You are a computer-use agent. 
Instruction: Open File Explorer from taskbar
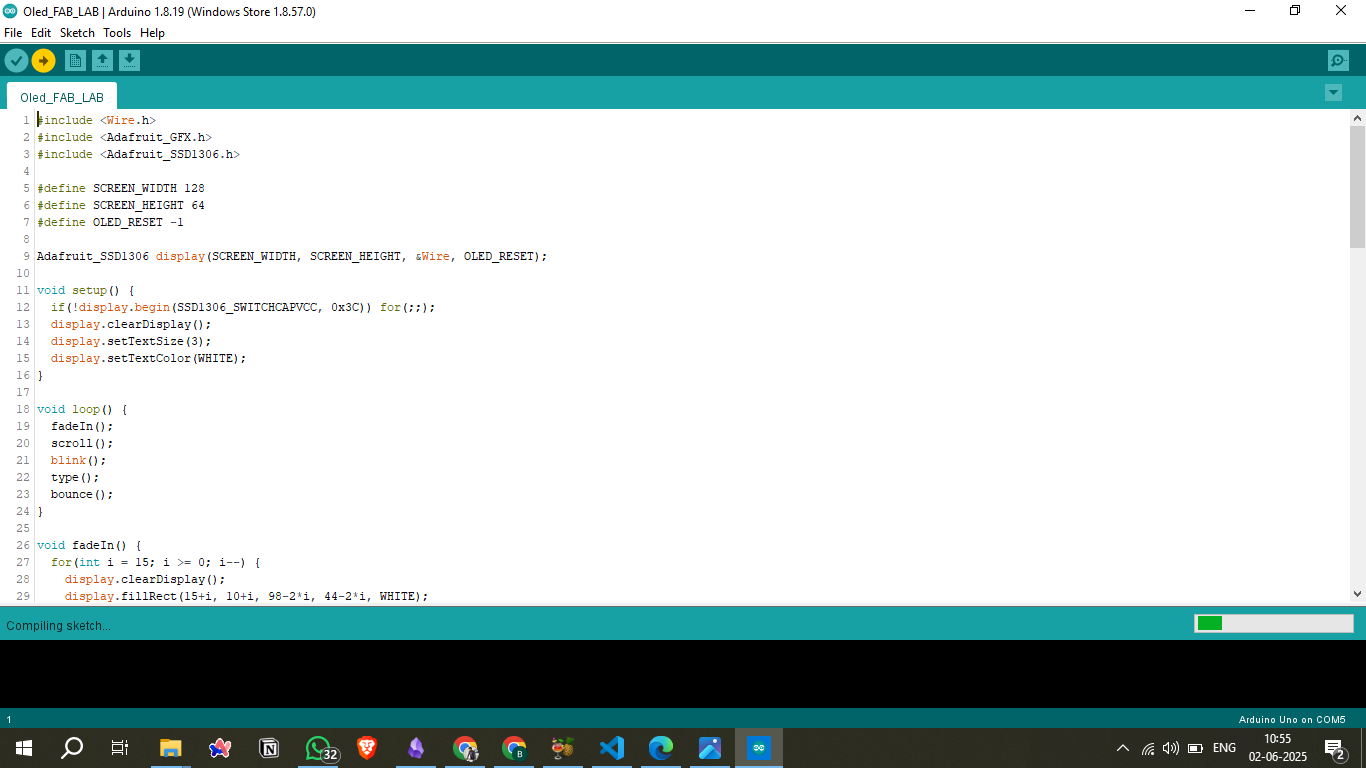click(171, 748)
